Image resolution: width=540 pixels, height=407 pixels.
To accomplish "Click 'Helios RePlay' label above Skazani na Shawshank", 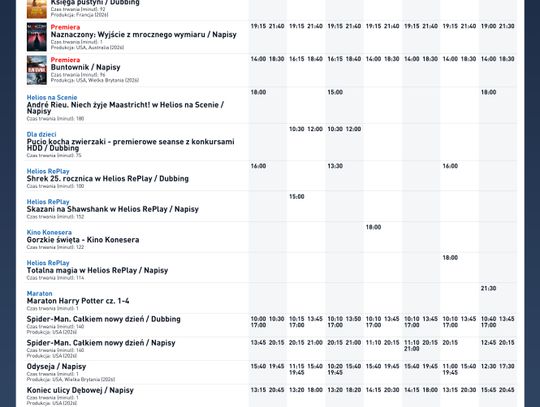I will pyautogui.click(x=48, y=202).
